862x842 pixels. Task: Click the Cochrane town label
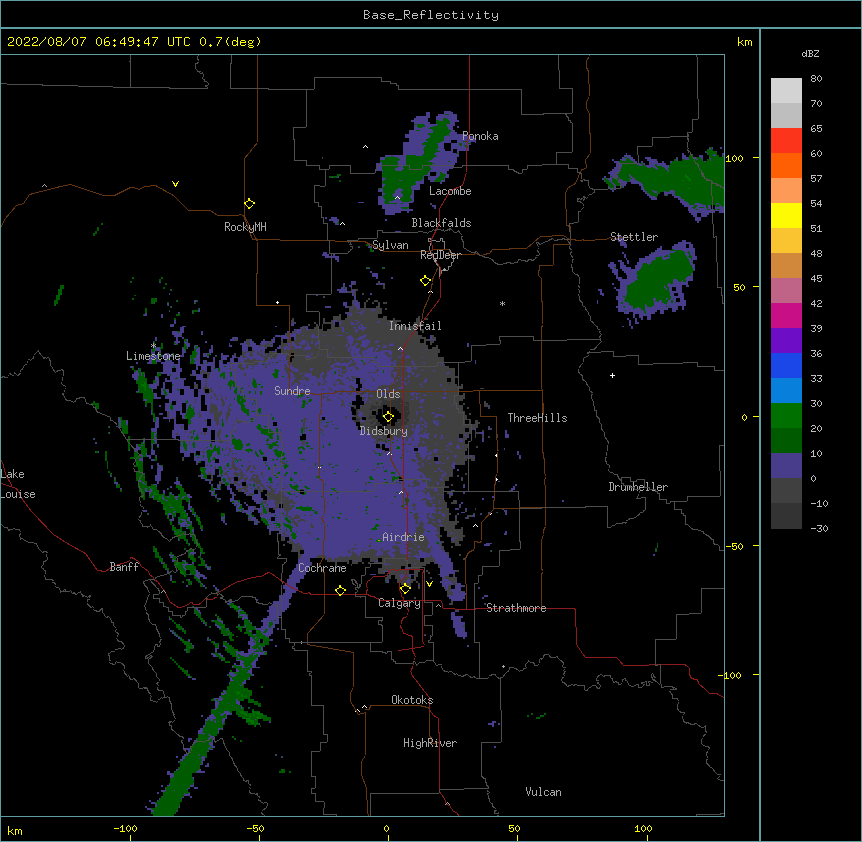click(x=322, y=568)
